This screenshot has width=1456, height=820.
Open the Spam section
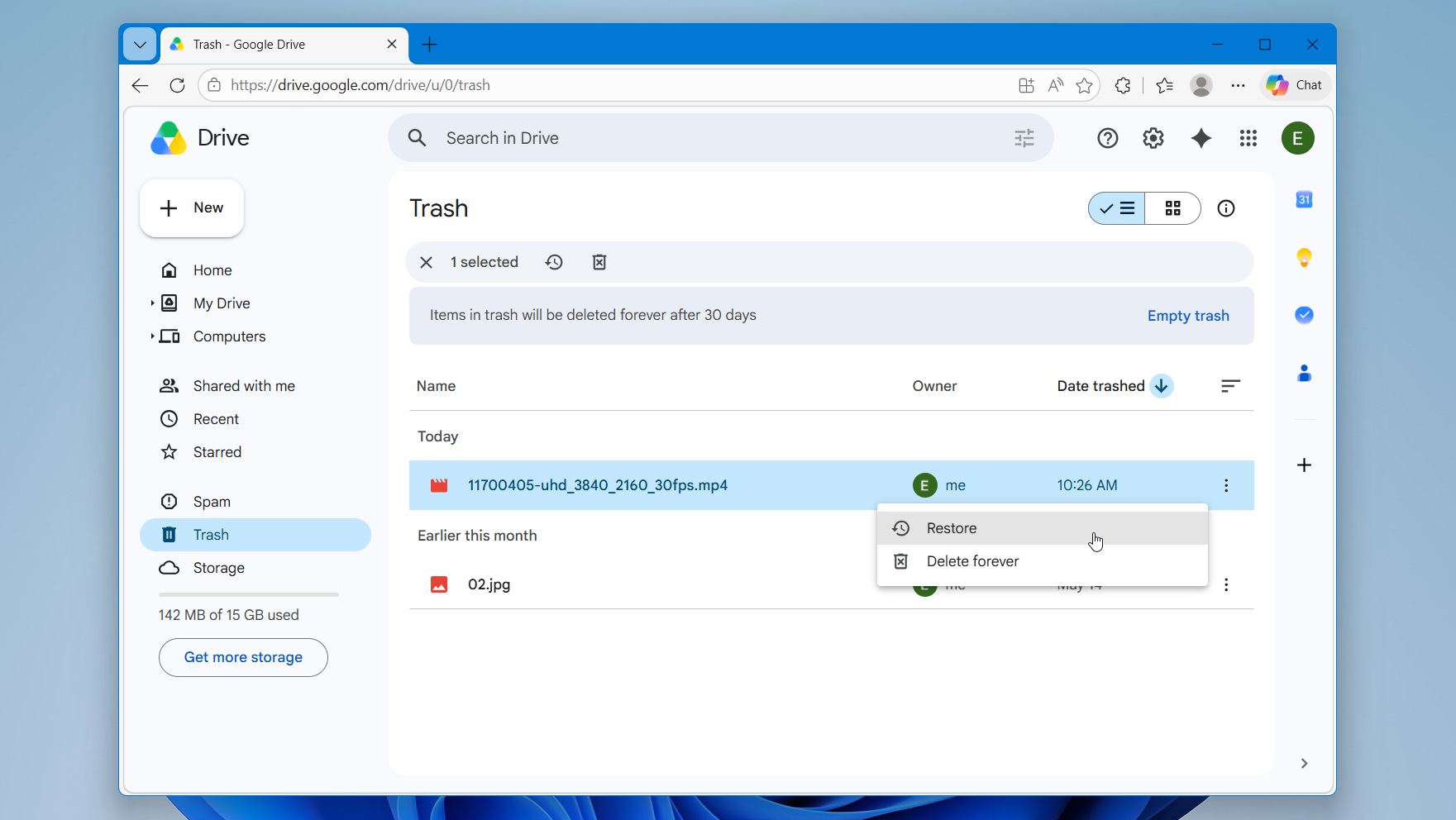pos(255,502)
